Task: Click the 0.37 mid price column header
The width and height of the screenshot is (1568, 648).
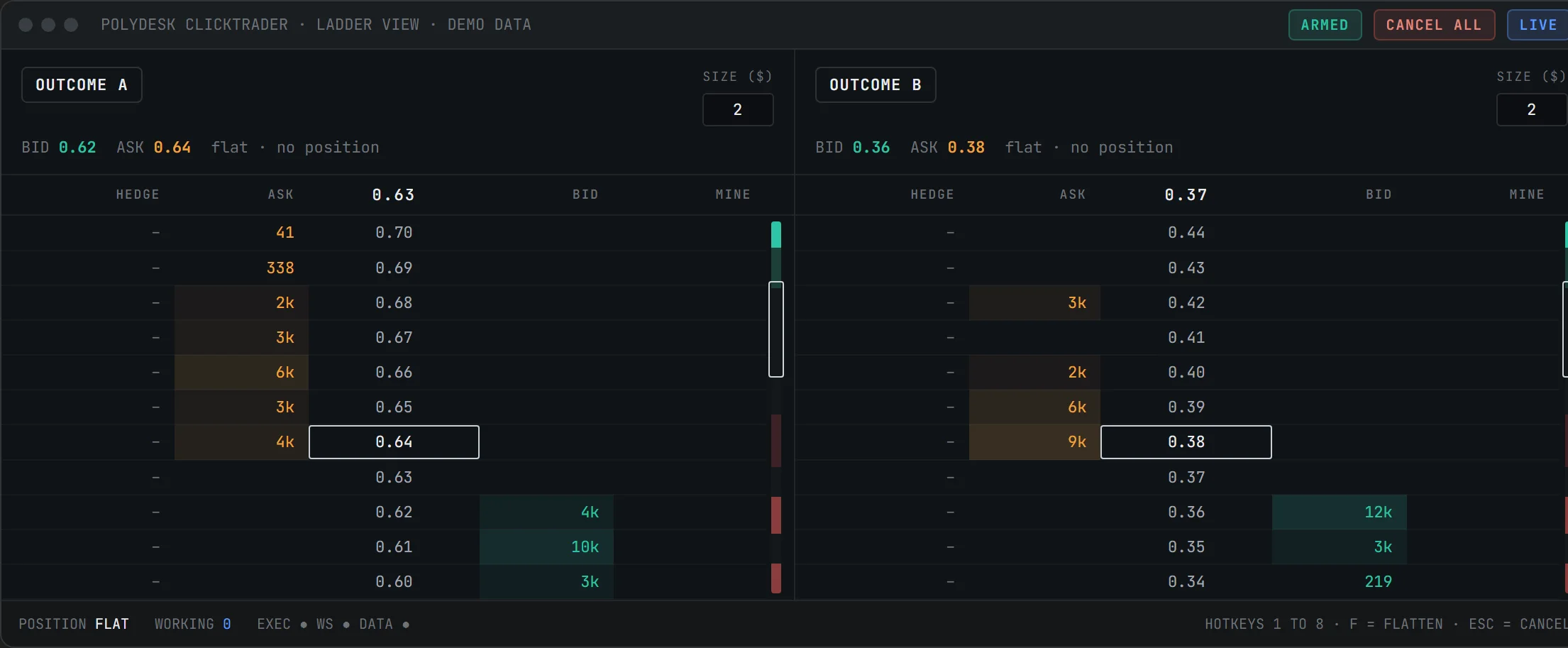Action: pos(1186,195)
